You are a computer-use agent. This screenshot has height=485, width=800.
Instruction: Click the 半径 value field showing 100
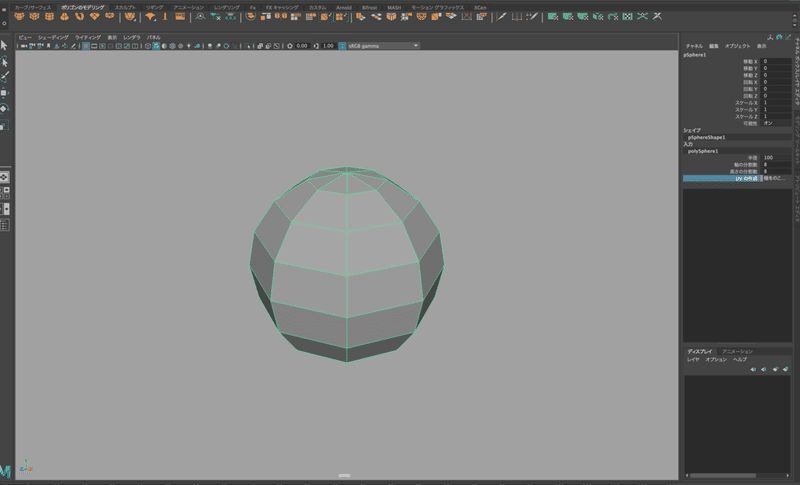pos(776,158)
